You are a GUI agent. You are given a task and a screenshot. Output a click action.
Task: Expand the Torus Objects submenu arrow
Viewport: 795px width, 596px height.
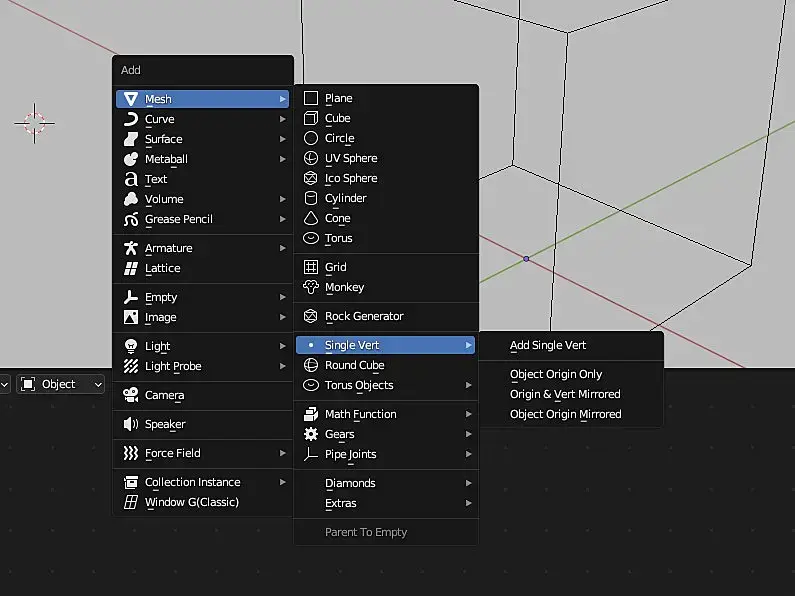pyautogui.click(x=468, y=385)
